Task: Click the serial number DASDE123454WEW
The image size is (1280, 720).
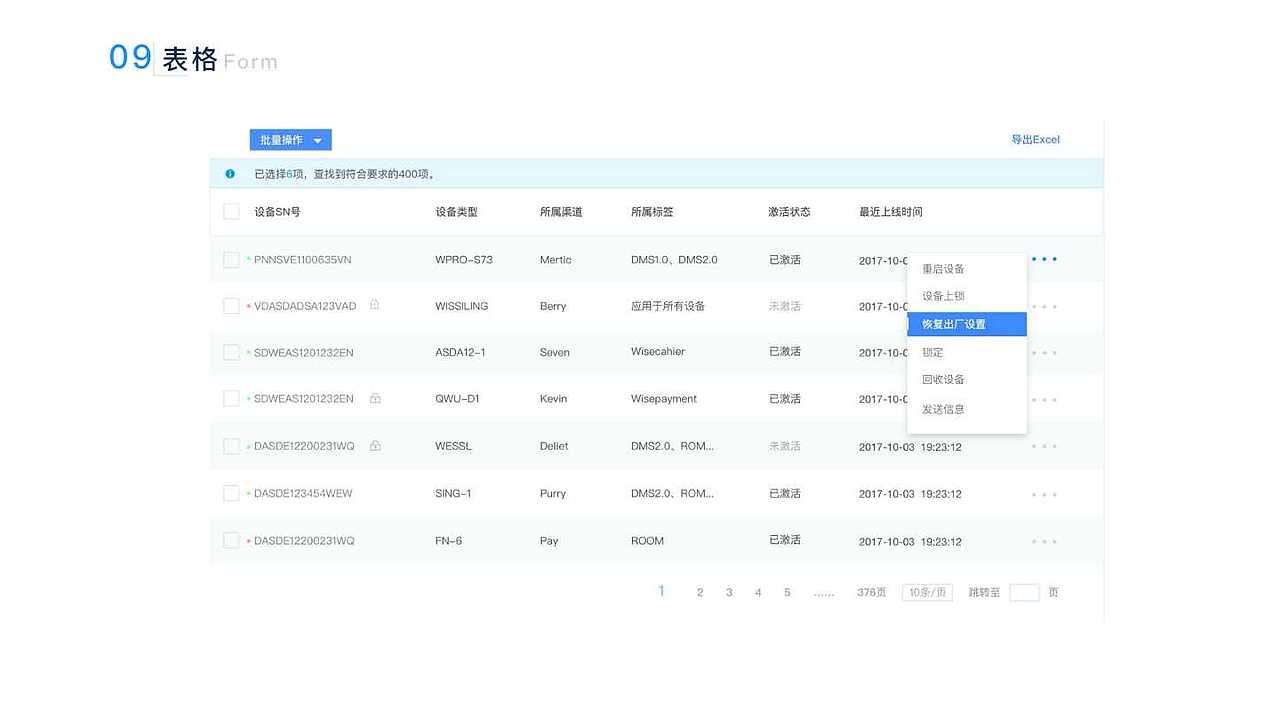Action: [303, 494]
